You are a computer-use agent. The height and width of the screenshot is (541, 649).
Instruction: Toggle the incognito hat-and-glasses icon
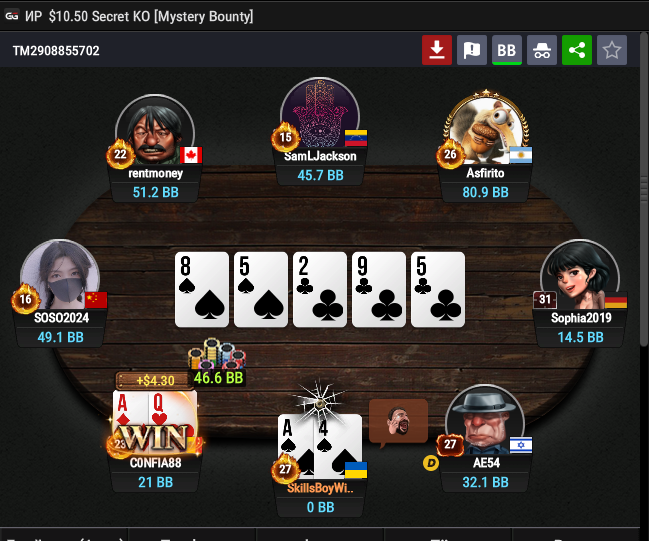click(542, 50)
